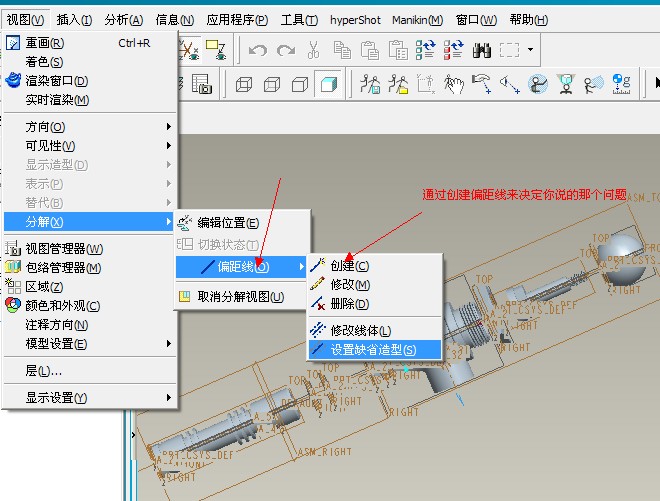
Task: Expand the 偏距线(O) submenu
Action: [242, 267]
